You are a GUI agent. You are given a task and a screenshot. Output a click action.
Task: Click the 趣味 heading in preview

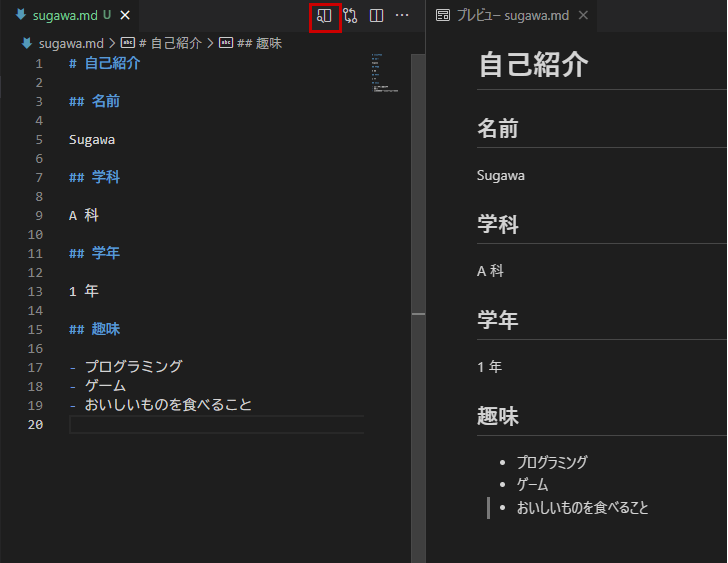pyautogui.click(x=498, y=416)
